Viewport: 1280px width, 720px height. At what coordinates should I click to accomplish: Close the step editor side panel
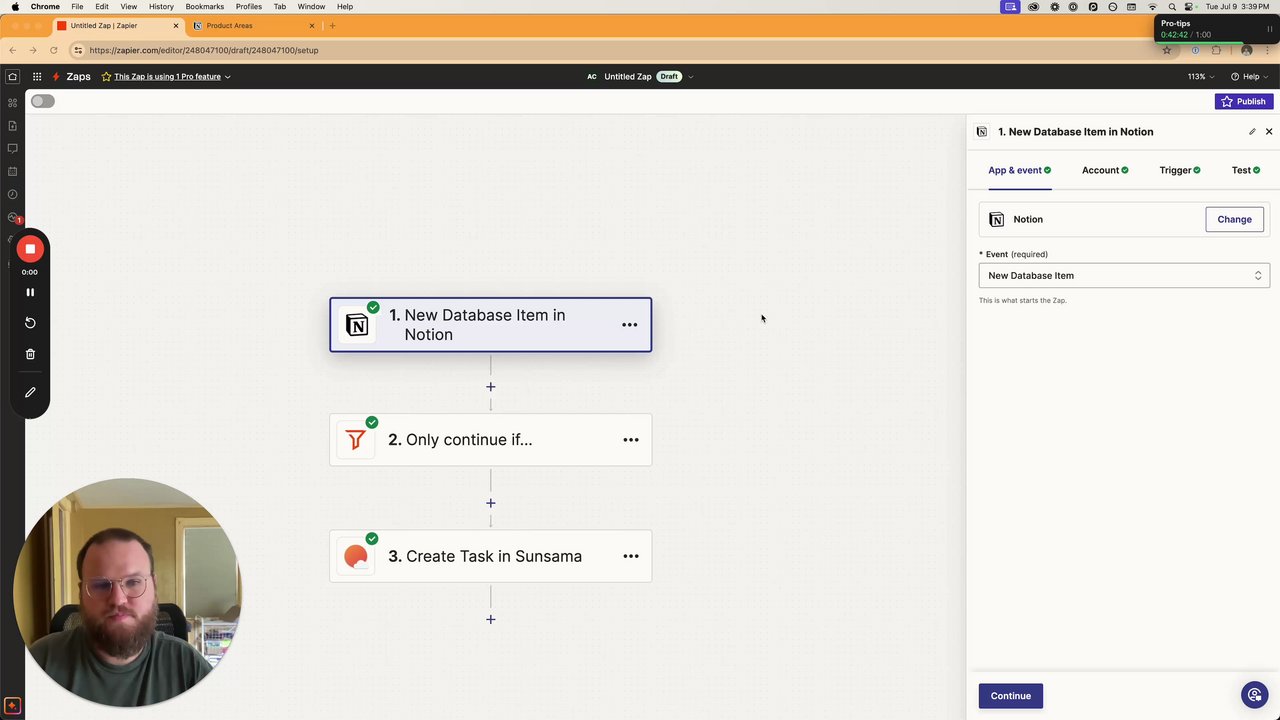(1269, 132)
